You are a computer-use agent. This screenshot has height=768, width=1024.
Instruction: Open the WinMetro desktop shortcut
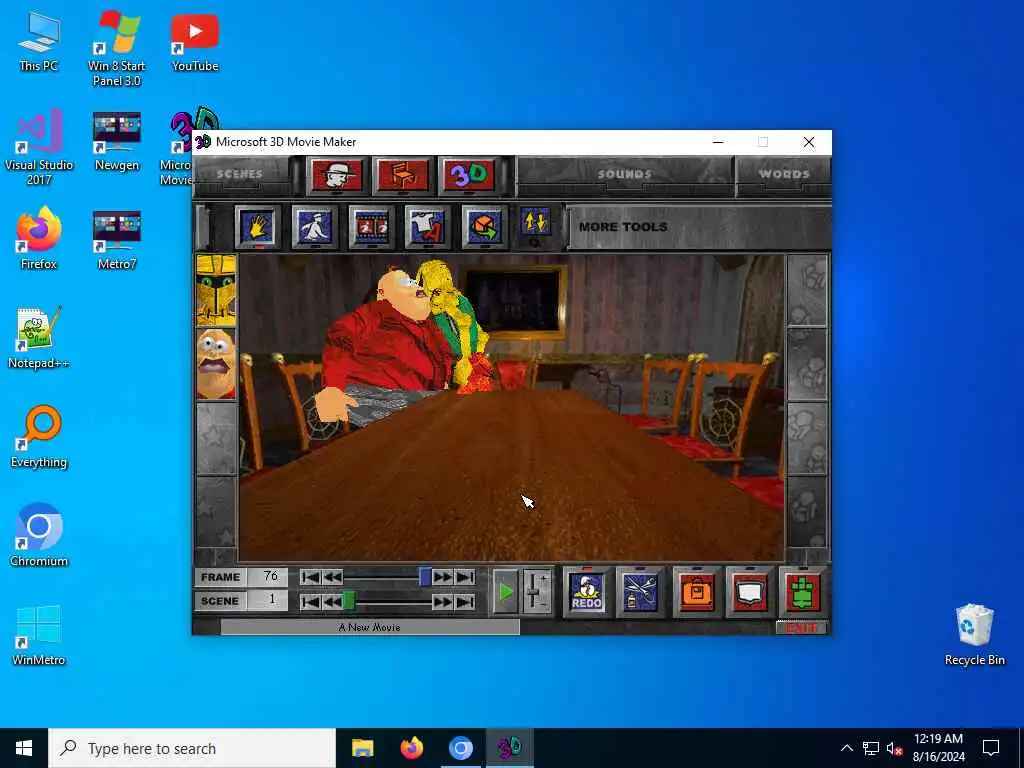[39, 635]
